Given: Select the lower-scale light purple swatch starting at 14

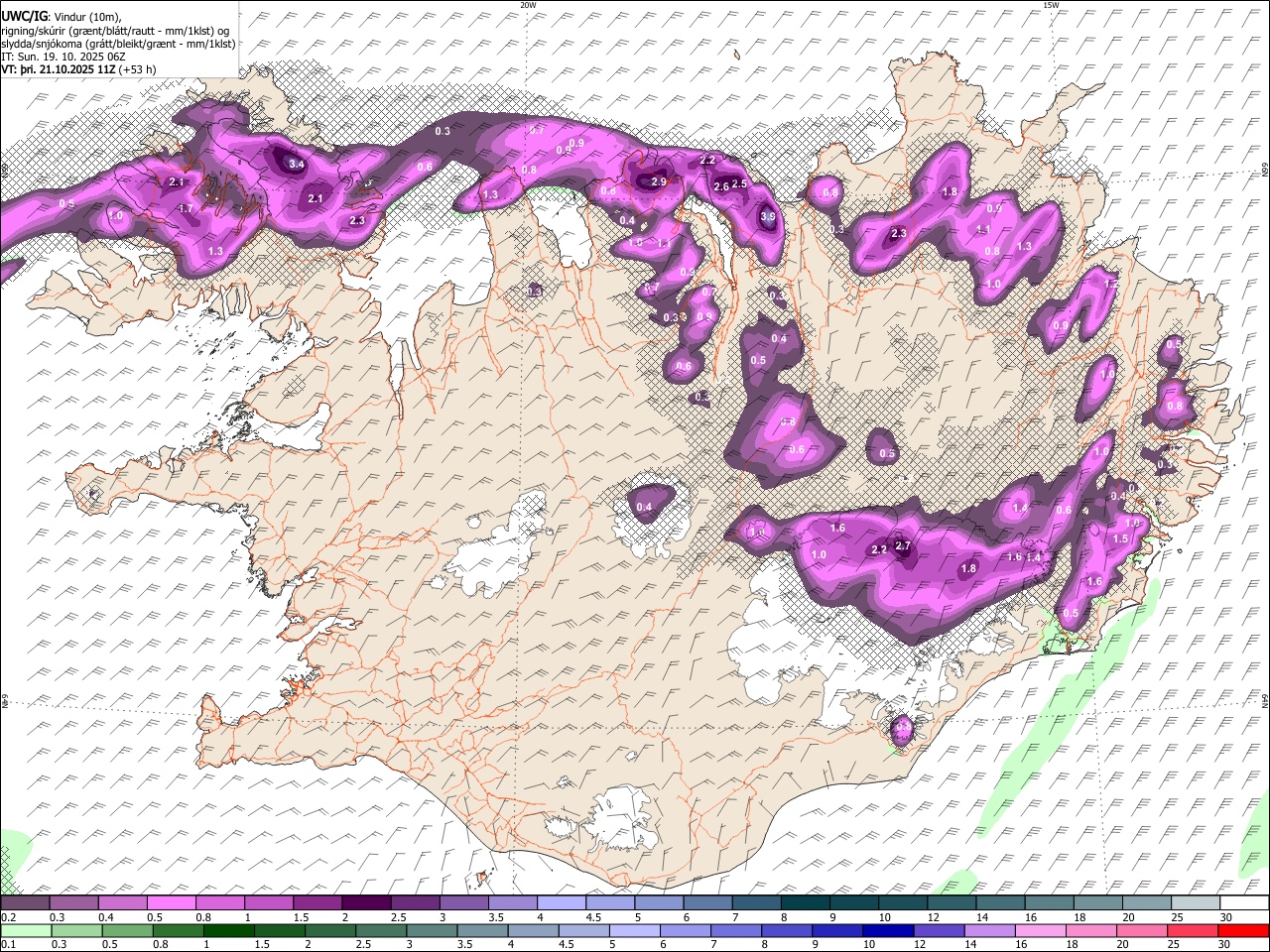Looking at the screenshot, I should coord(988,931).
